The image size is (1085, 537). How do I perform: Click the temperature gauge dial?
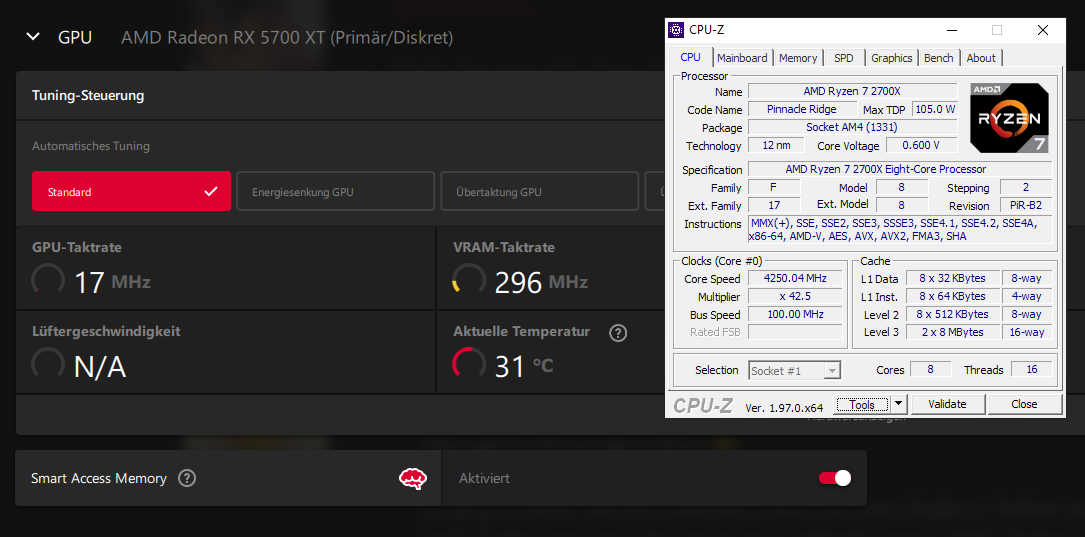point(468,365)
